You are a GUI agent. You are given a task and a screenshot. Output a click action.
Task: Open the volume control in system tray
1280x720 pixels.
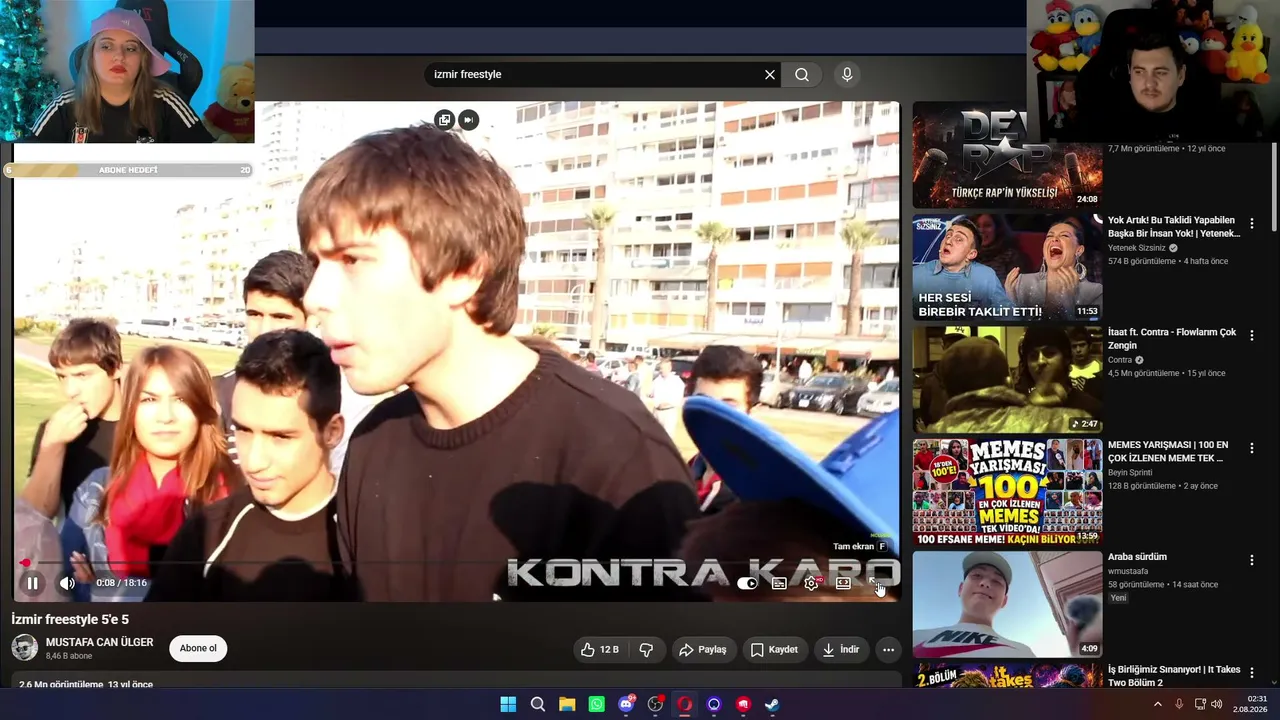click(1217, 704)
